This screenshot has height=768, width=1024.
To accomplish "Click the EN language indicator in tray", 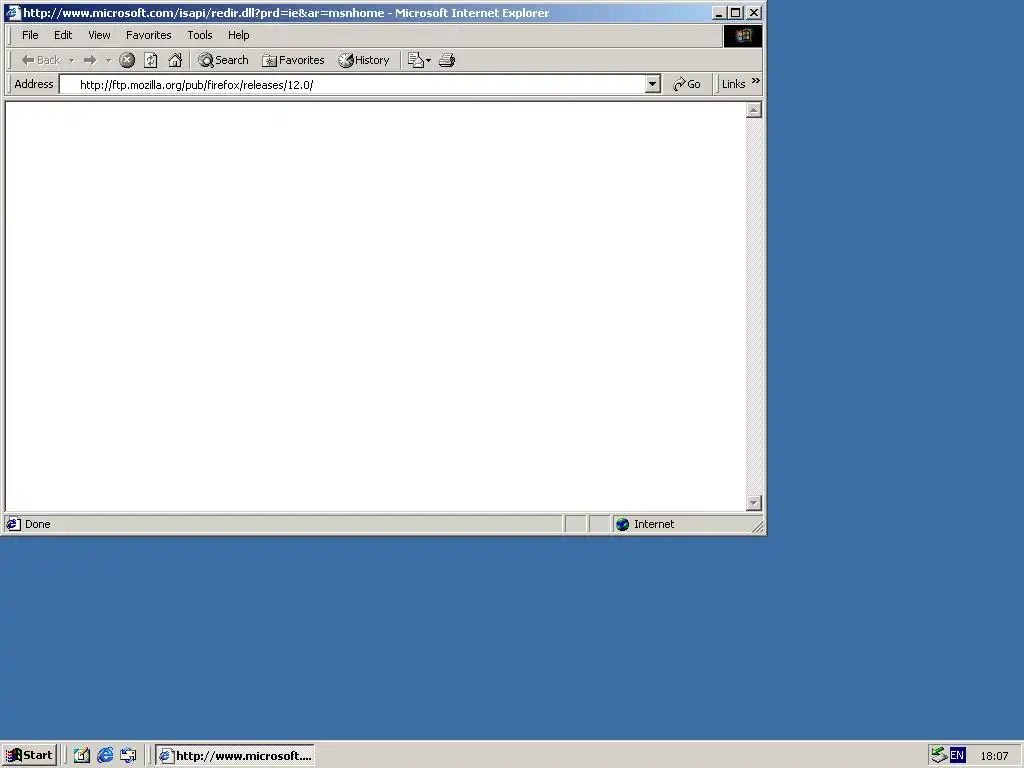I will click(x=957, y=756).
